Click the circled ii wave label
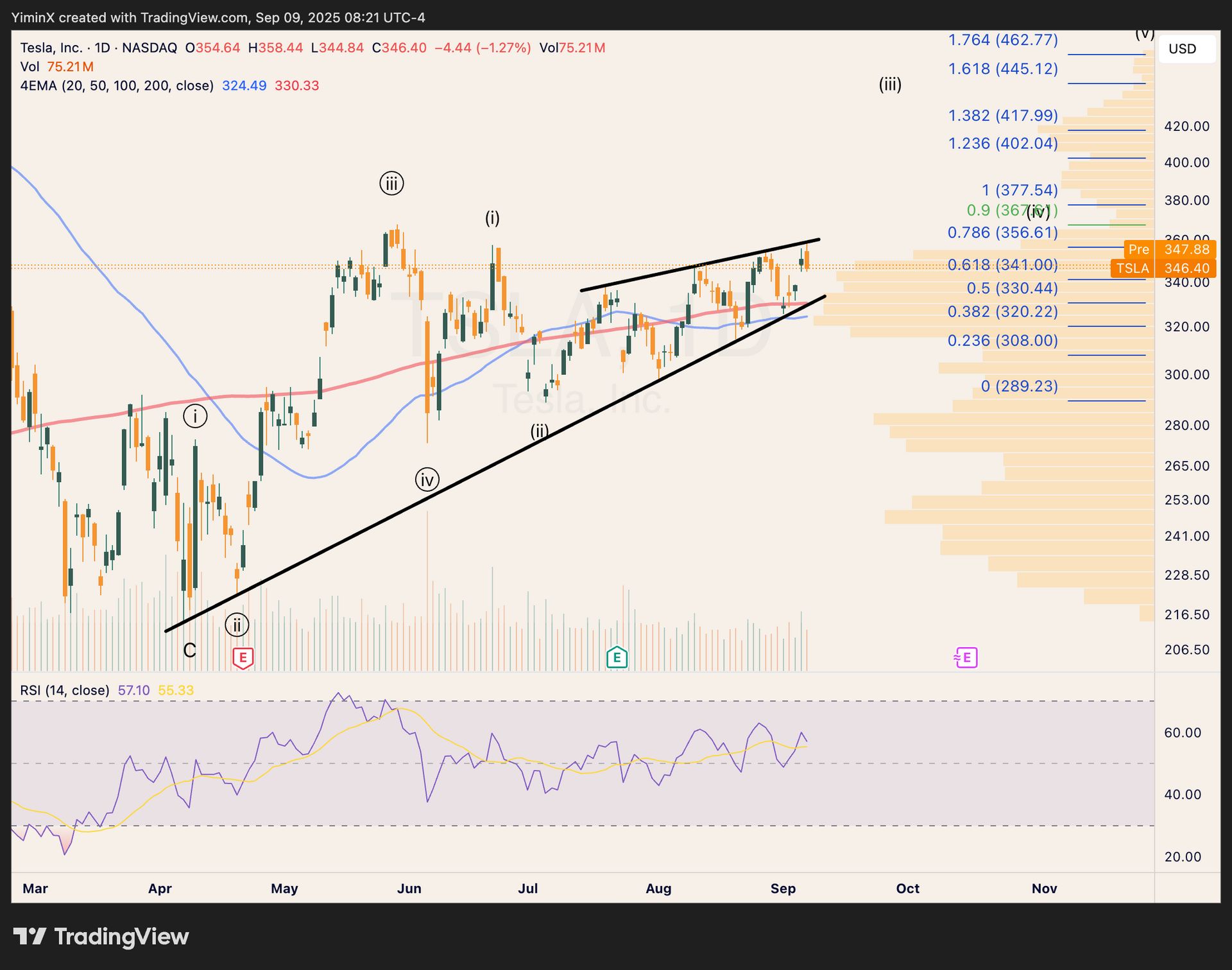 (x=237, y=625)
